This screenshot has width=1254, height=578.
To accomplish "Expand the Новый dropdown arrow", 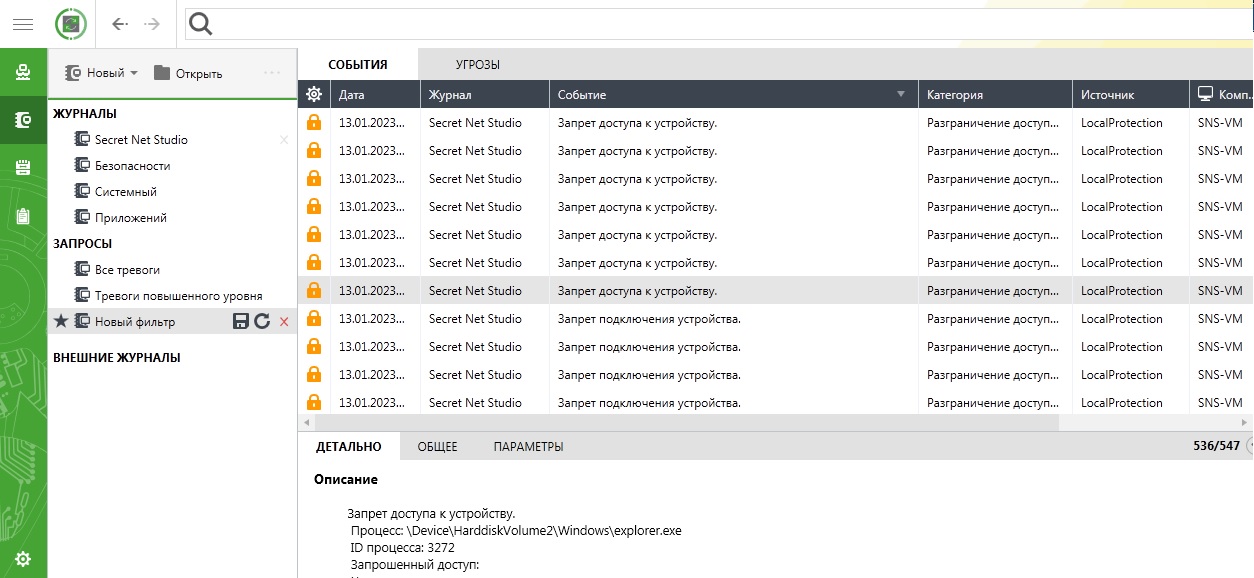I will 134,73.
